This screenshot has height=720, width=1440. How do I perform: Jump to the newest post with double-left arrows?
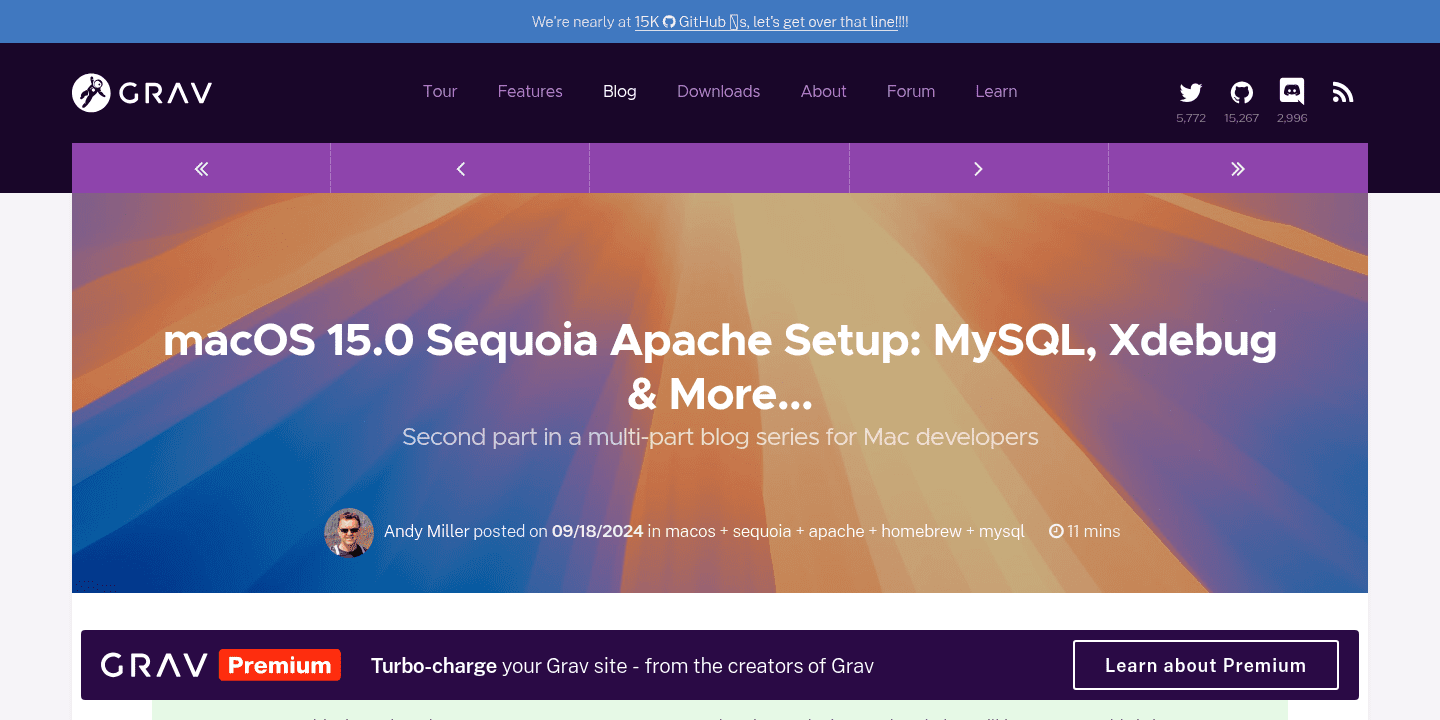pos(200,168)
